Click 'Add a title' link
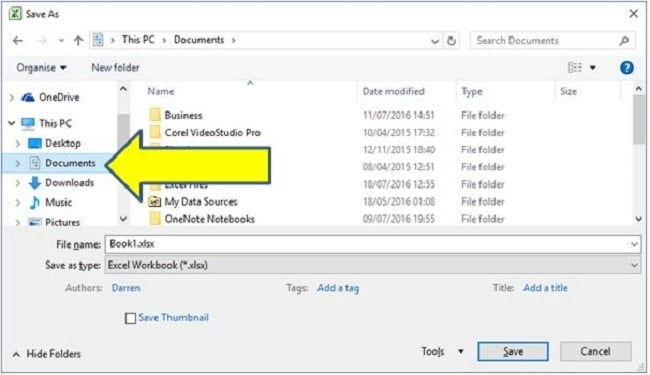This screenshot has width=650, height=375. [x=545, y=288]
